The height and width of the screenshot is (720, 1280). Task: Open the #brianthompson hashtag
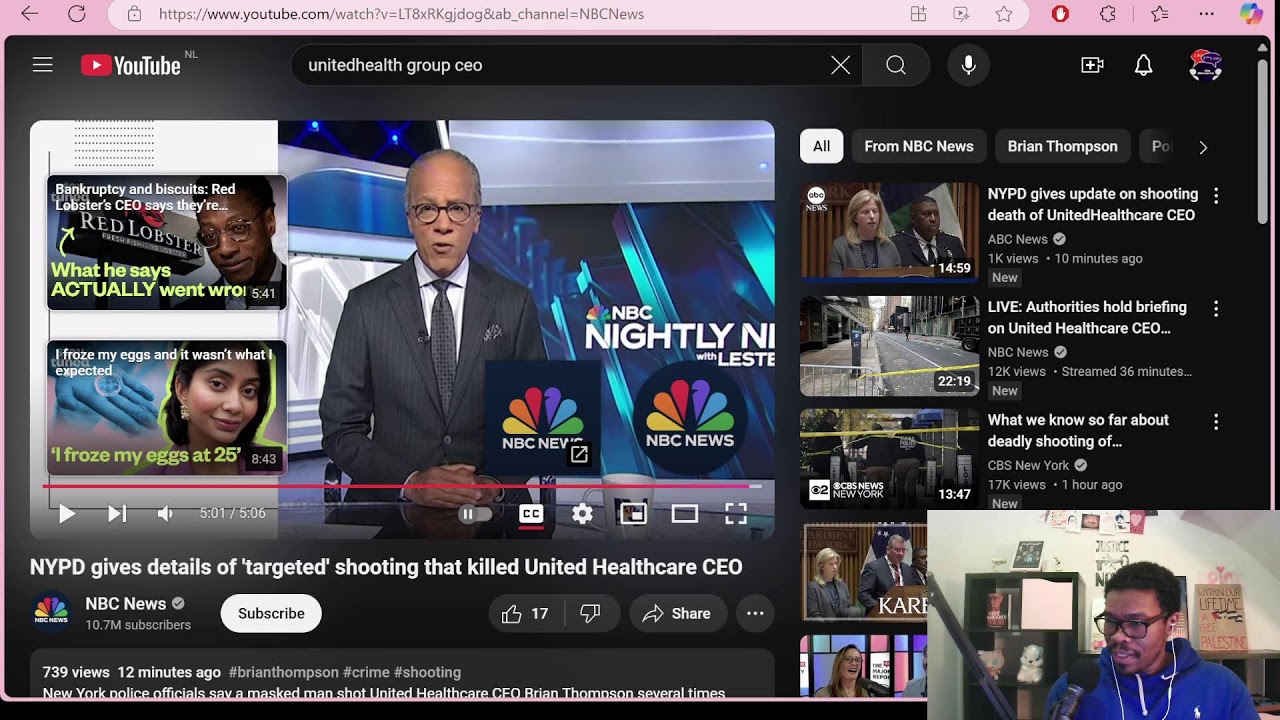(x=284, y=672)
